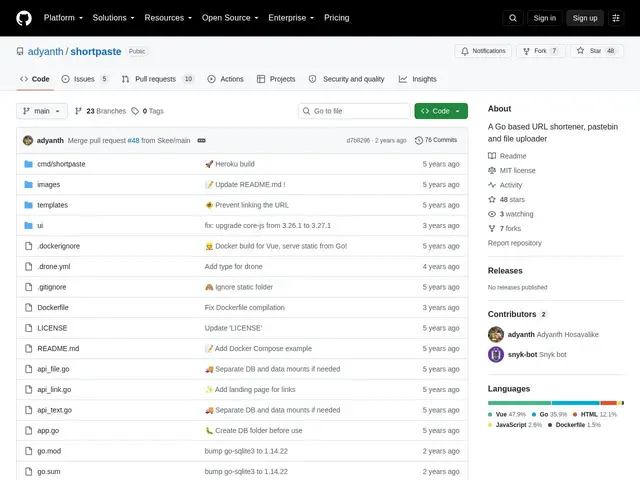Switch to the Actions tab
The width and height of the screenshot is (640, 480).
click(225, 79)
